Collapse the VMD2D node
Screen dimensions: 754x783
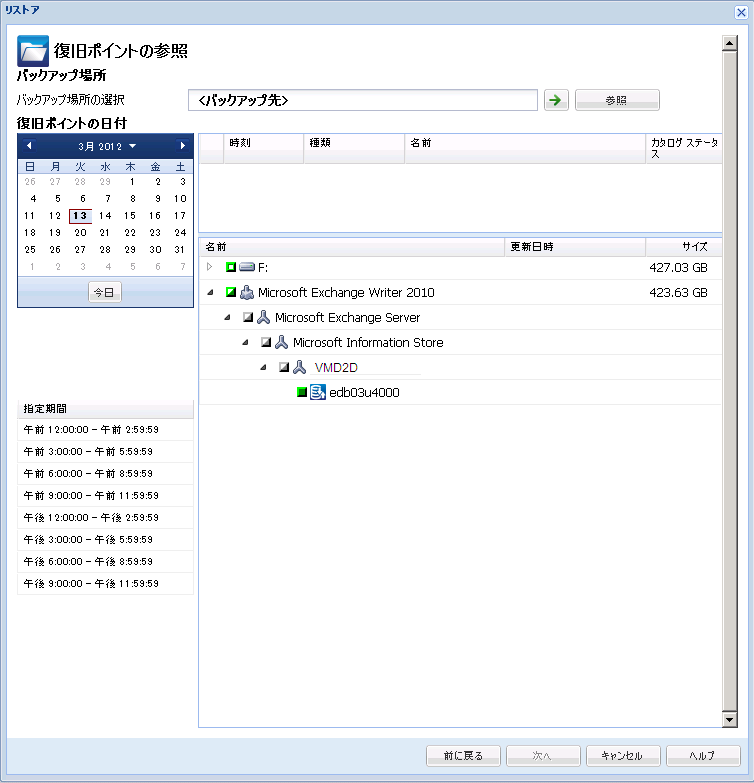[263, 368]
